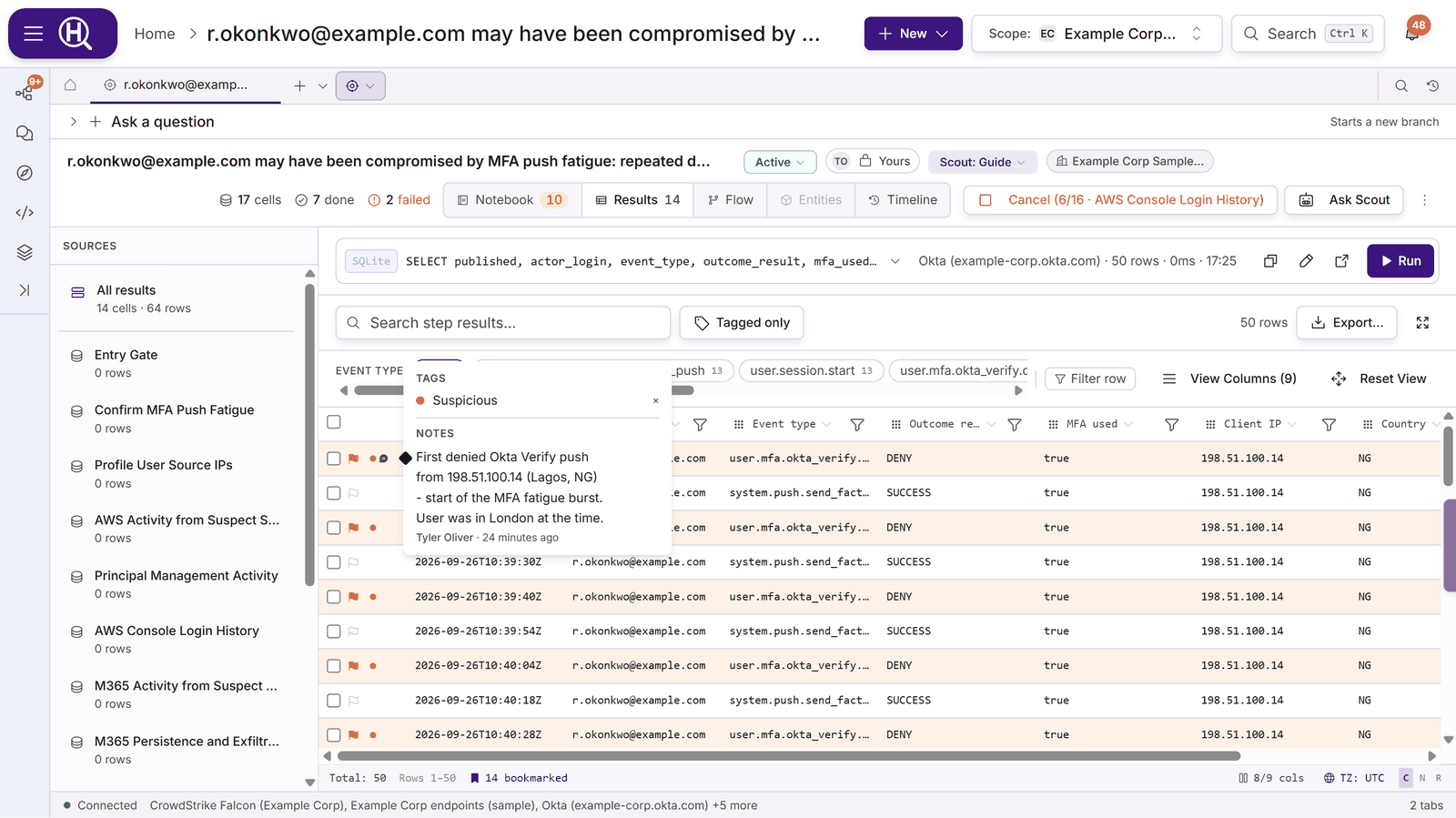Open the code sidebar icon

(25, 213)
